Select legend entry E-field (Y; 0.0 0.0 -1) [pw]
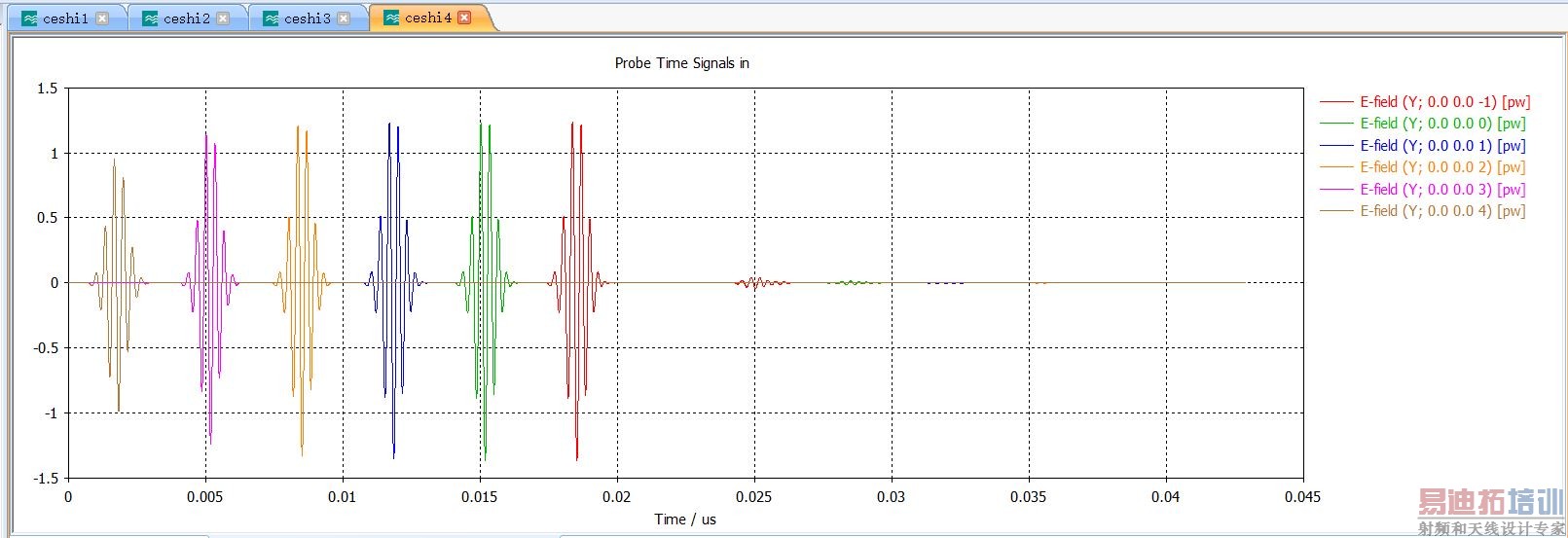This screenshot has height=538, width=1568. pos(1425,101)
